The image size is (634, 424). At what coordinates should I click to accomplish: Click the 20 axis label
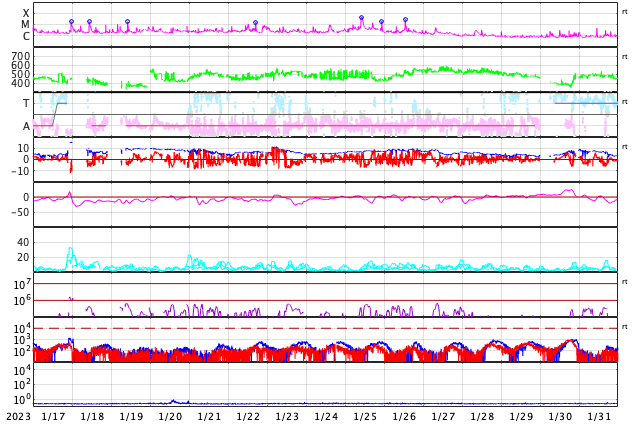[x=23, y=257]
